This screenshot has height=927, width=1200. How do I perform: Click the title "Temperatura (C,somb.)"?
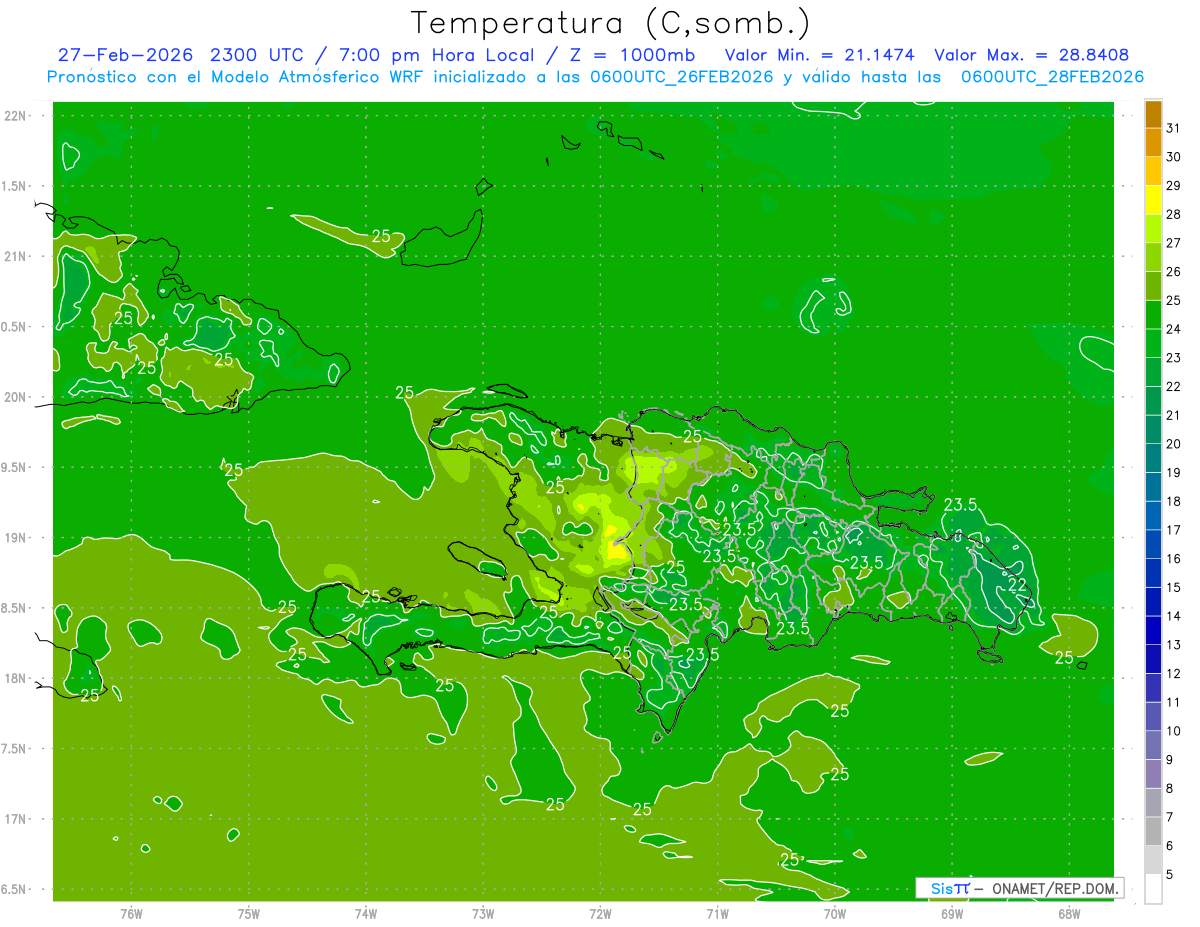pos(610,22)
